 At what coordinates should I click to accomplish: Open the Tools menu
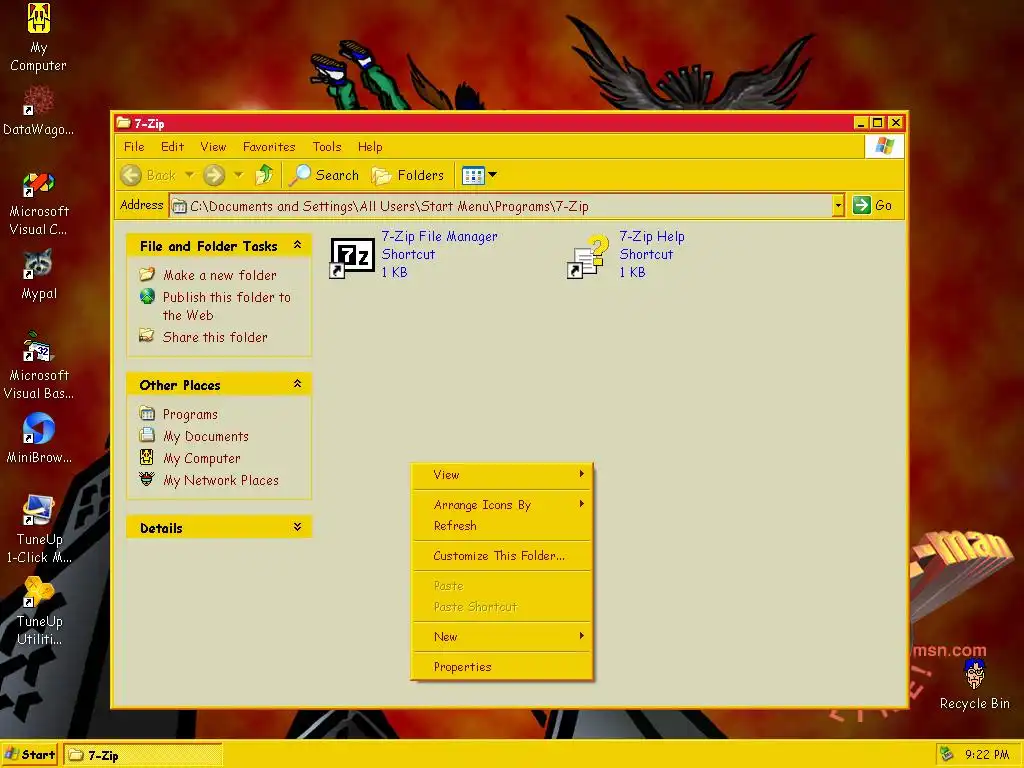click(x=327, y=147)
